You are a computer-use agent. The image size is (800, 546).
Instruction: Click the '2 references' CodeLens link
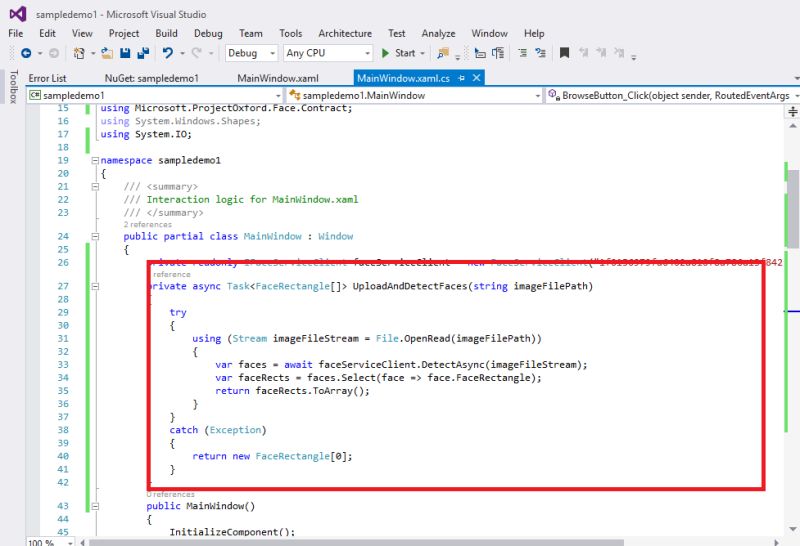(147, 225)
